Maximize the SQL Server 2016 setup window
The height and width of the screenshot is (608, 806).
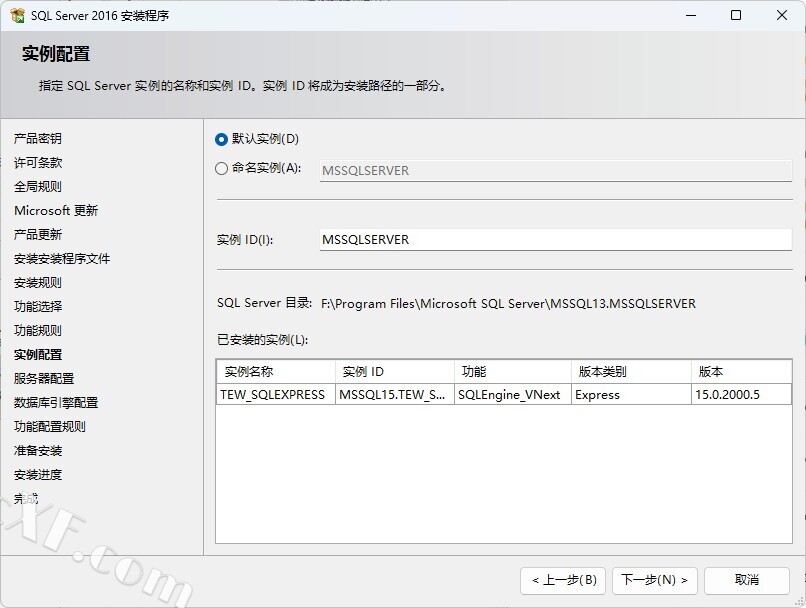click(736, 15)
